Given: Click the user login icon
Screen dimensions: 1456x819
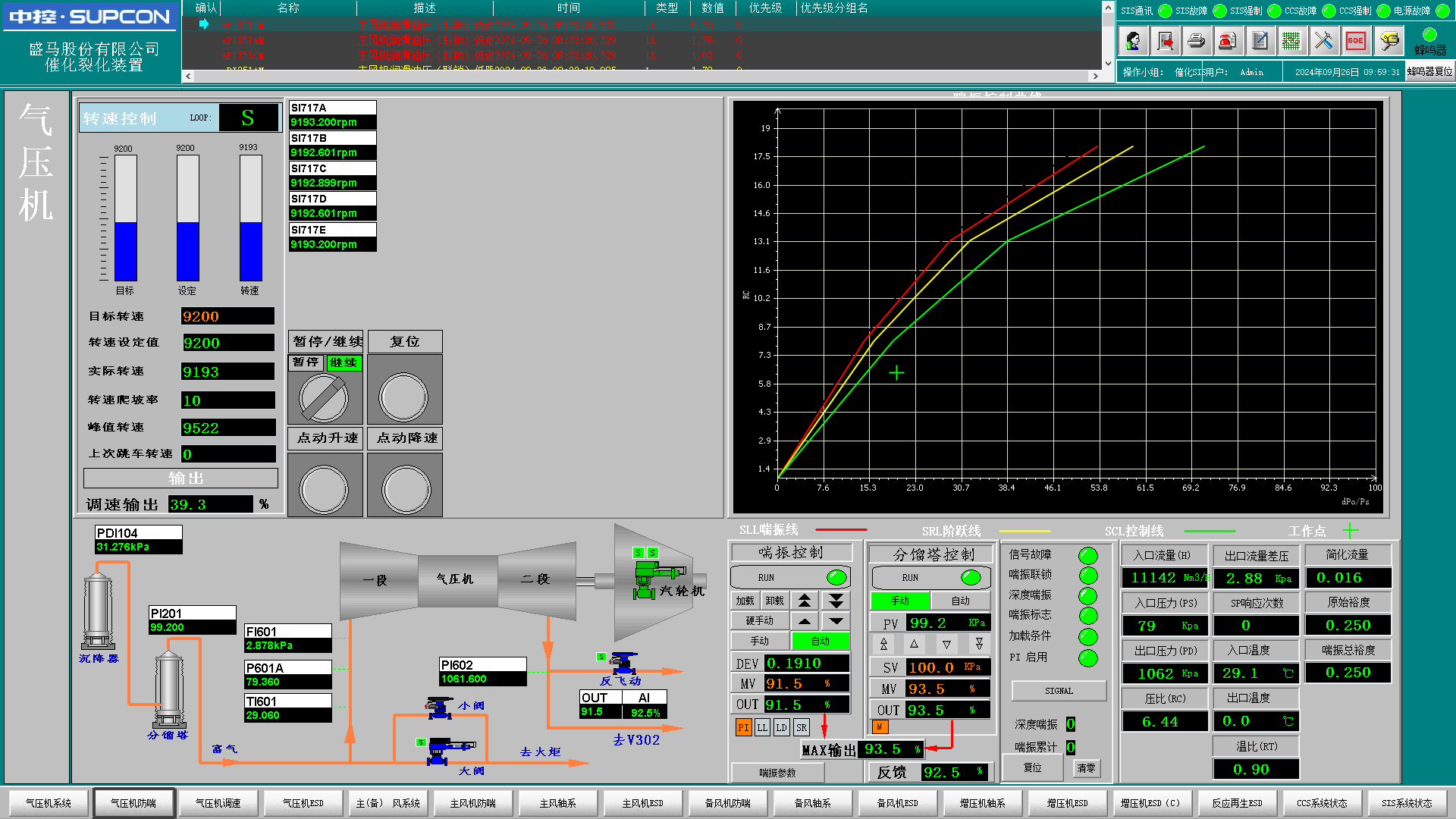Looking at the screenshot, I should [x=1134, y=41].
